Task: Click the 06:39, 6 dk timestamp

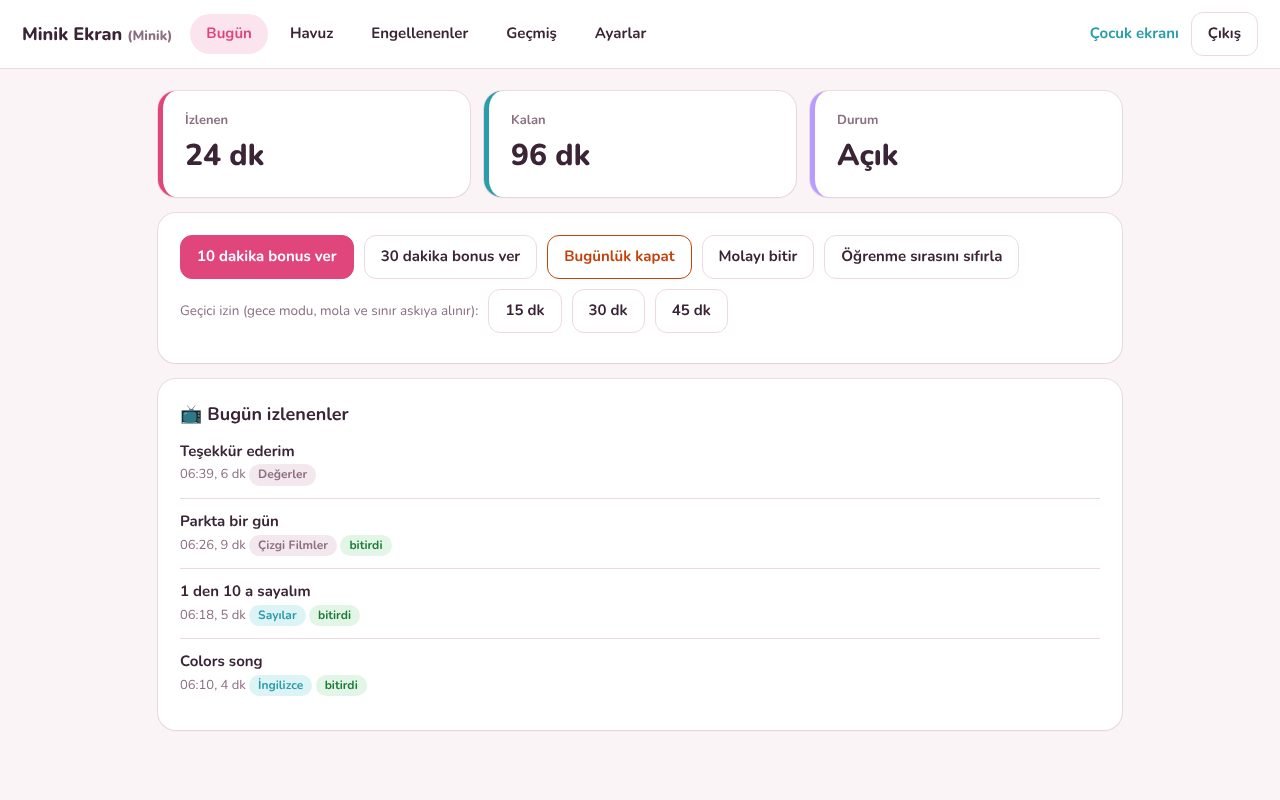Action: (212, 474)
